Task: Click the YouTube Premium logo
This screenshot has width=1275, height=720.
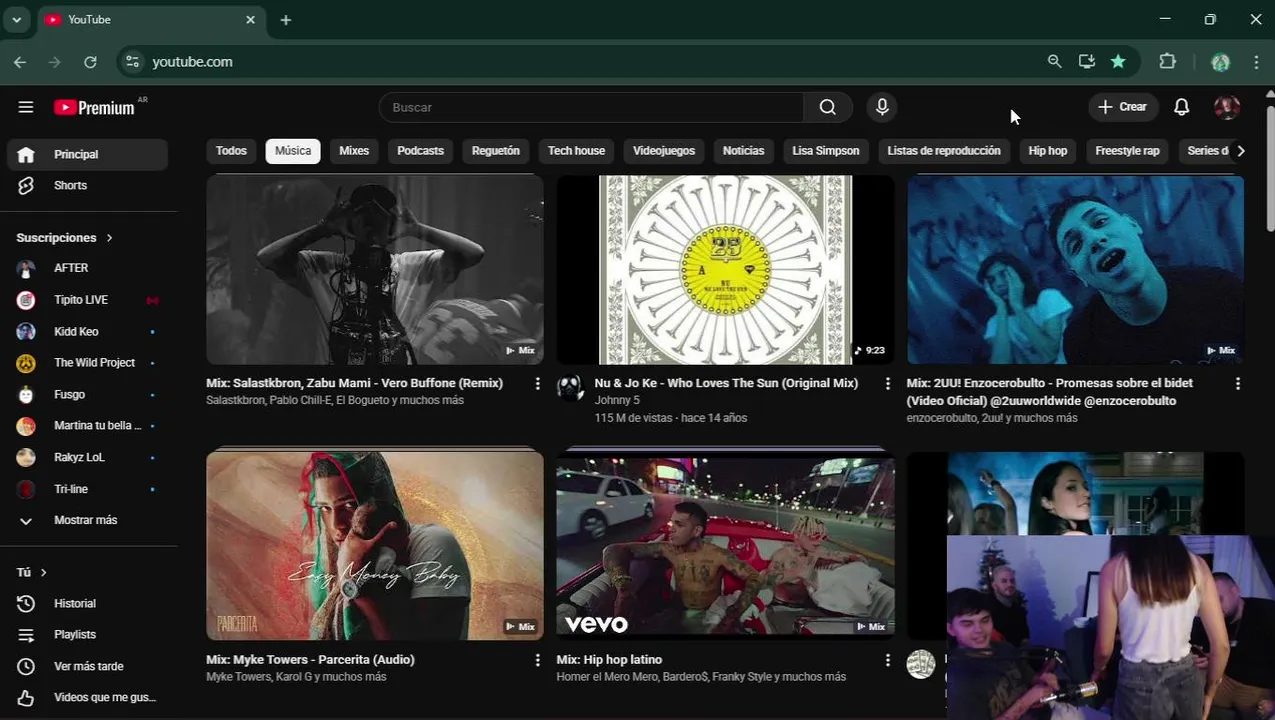Action: pyautogui.click(x=94, y=107)
